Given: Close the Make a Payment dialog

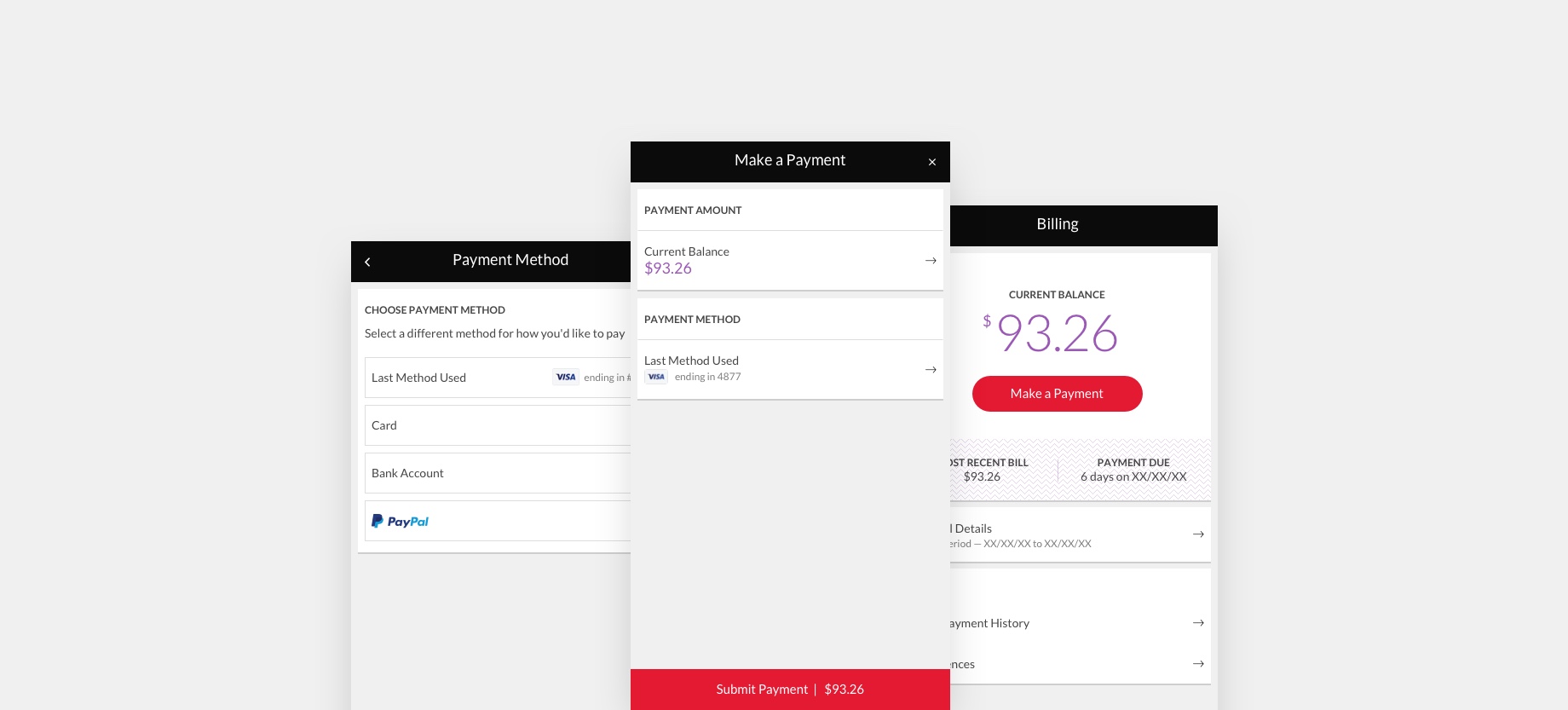Looking at the screenshot, I should tap(932, 162).
